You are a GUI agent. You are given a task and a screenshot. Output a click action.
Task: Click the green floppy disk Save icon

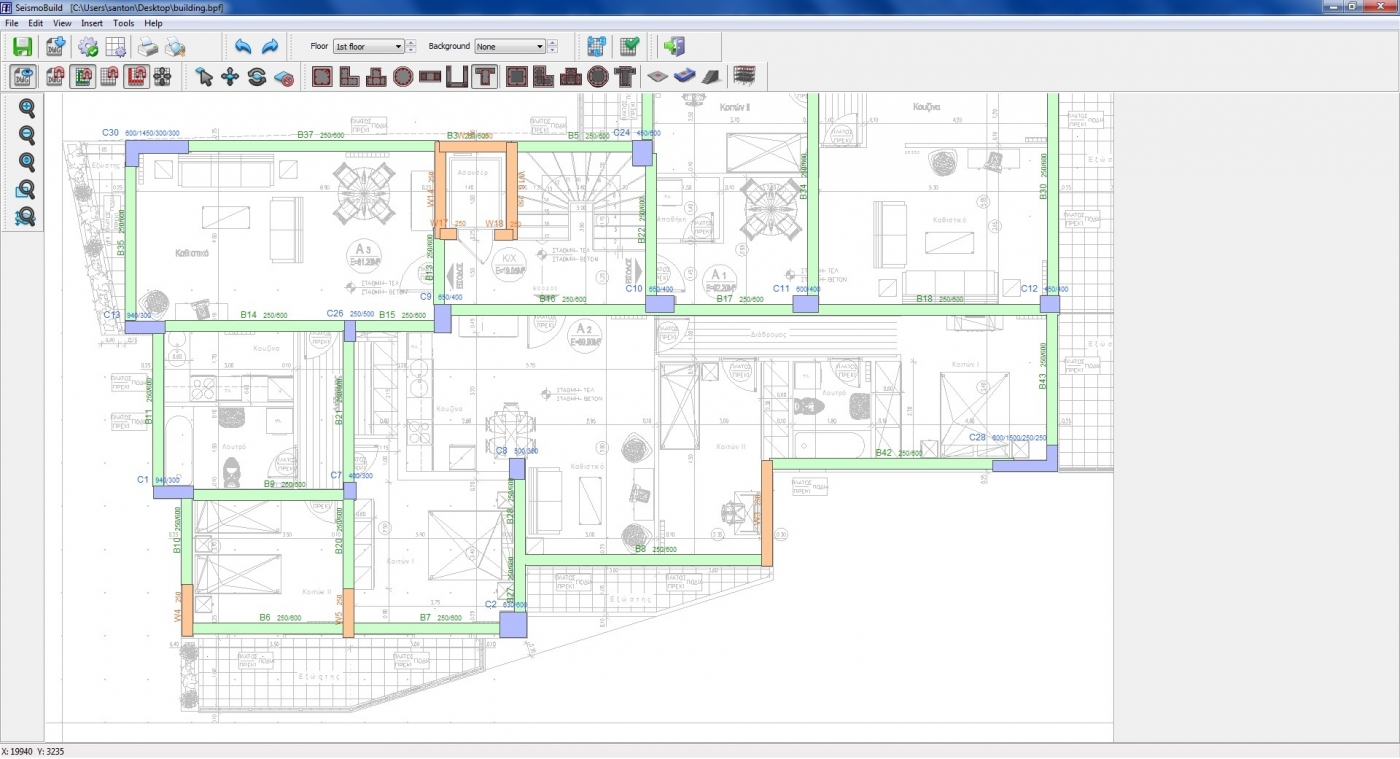coord(22,46)
